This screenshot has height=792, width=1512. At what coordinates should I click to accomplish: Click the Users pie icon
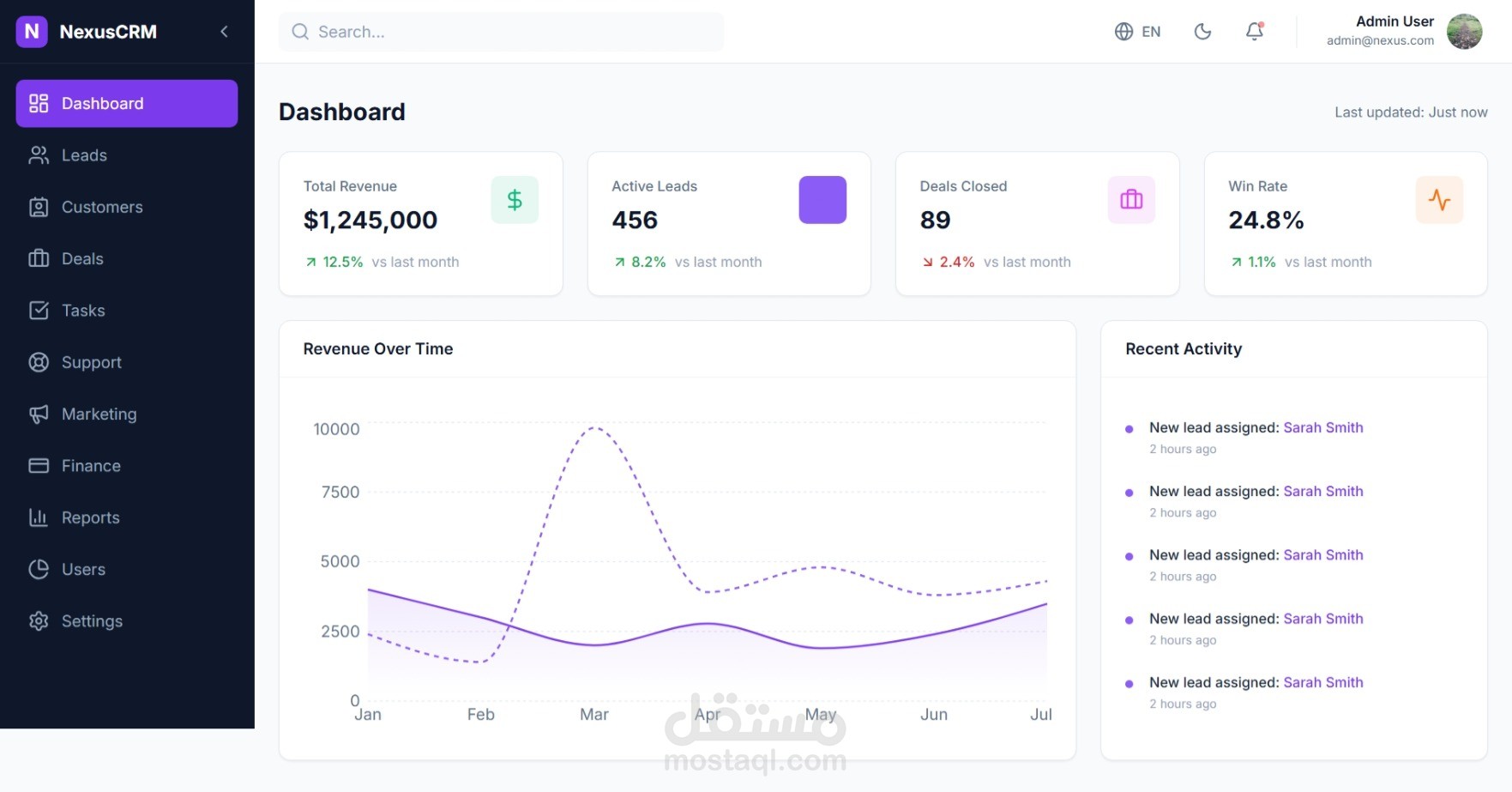[39, 570]
